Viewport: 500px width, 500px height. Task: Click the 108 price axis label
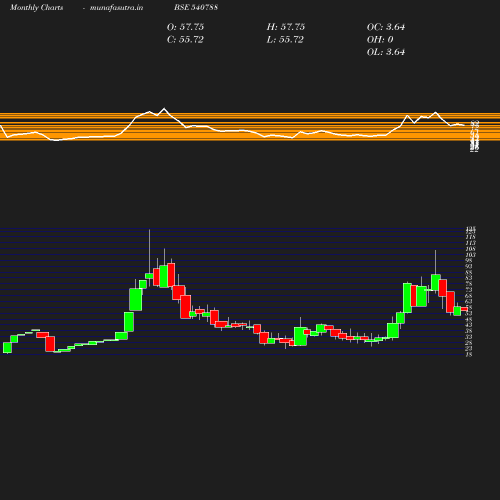(470, 249)
